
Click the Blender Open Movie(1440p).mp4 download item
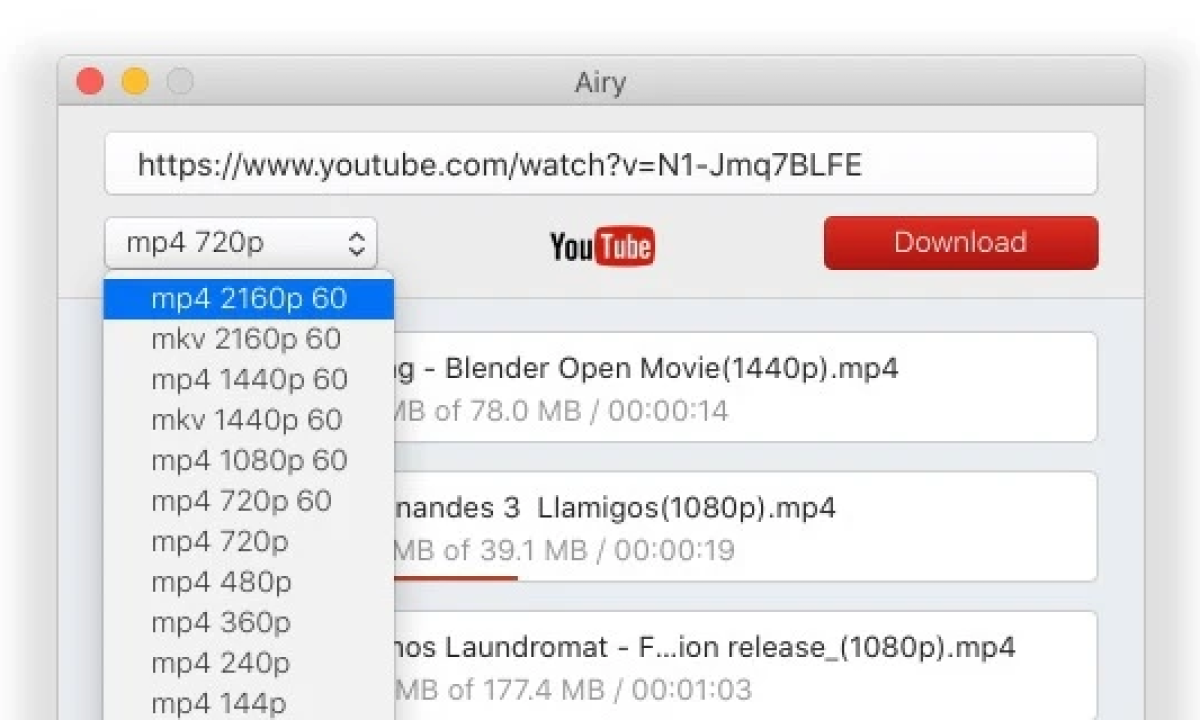(x=745, y=387)
